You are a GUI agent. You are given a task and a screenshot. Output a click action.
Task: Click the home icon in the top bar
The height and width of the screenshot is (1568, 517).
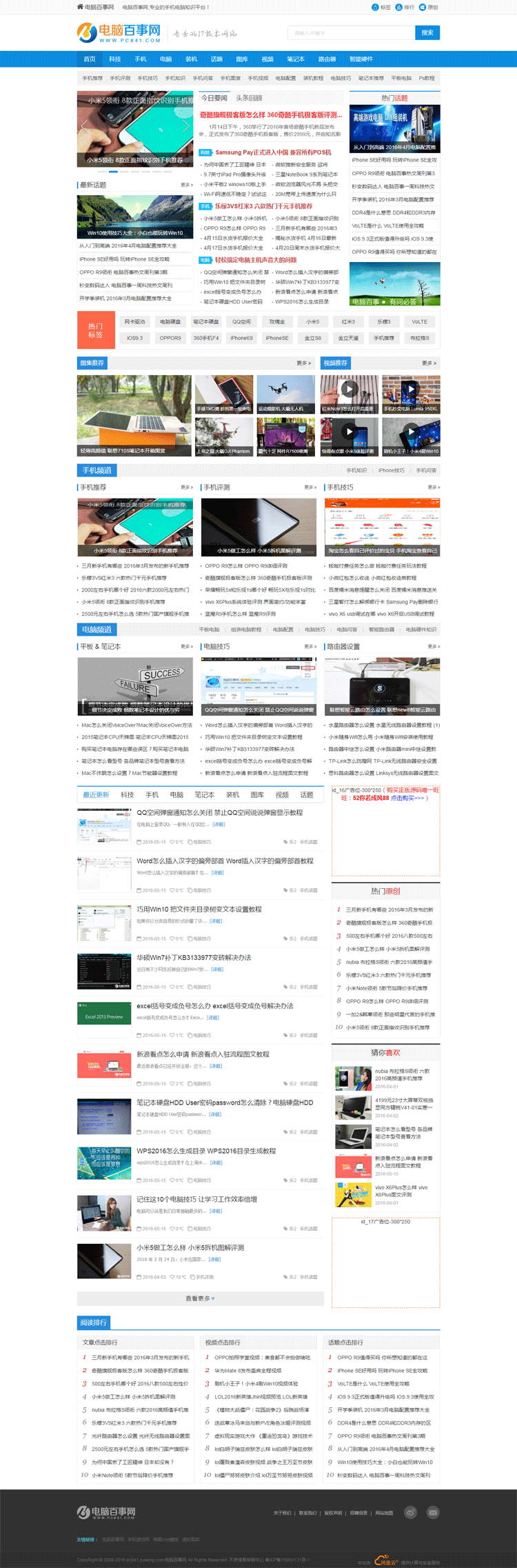coord(80,7)
